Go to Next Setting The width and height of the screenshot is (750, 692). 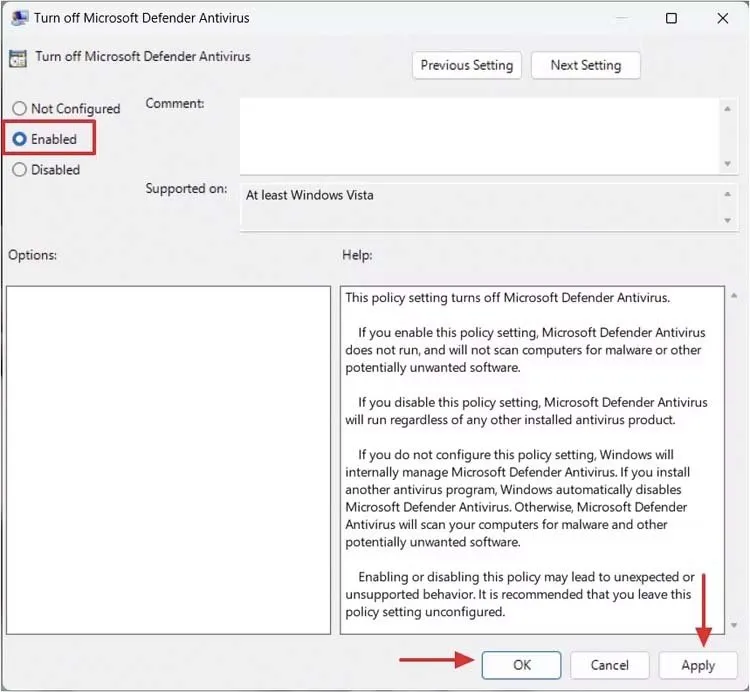(x=585, y=65)
